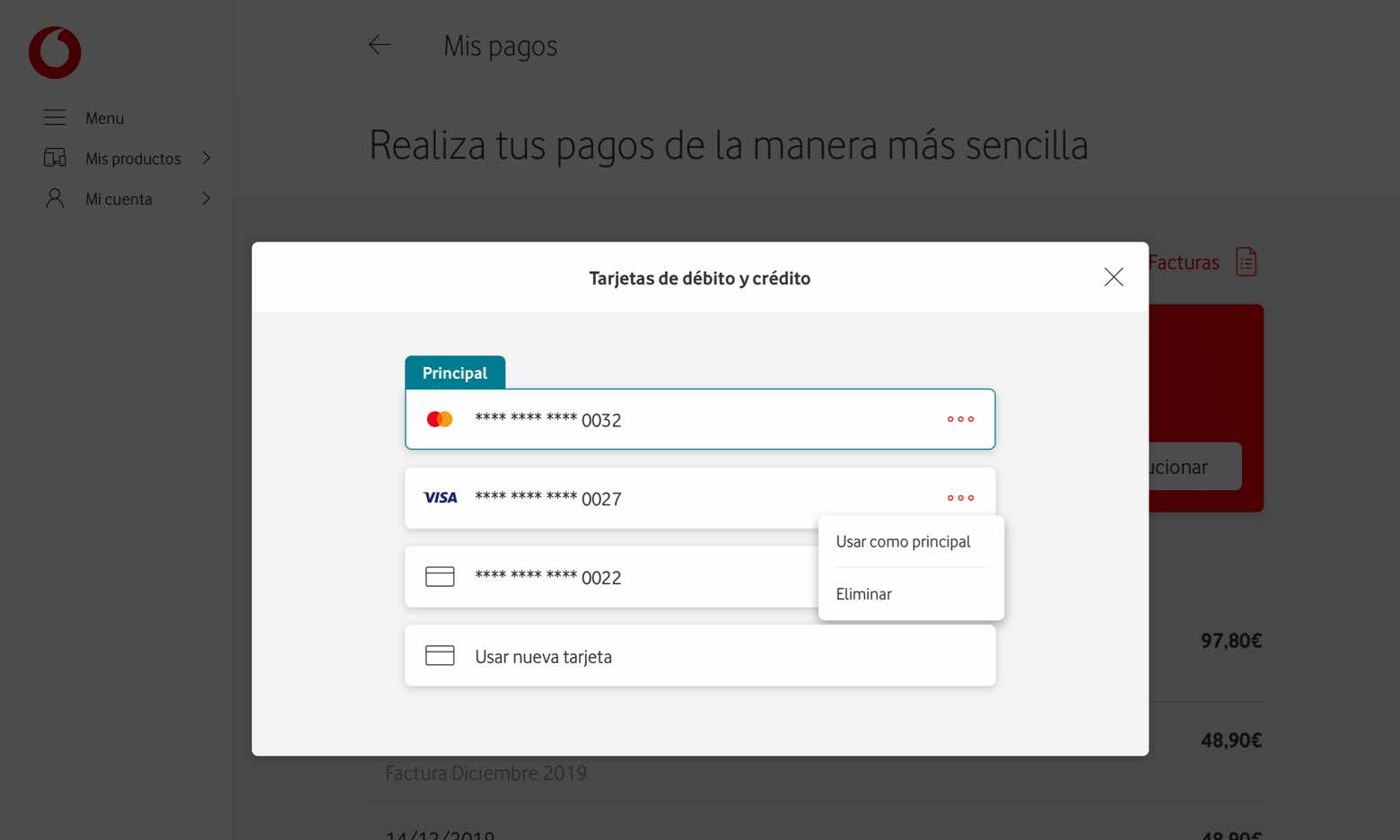Viewport: 1400px width, 840px height.
Task: Click the Facturas link
Action: [x=1183, y=262]
